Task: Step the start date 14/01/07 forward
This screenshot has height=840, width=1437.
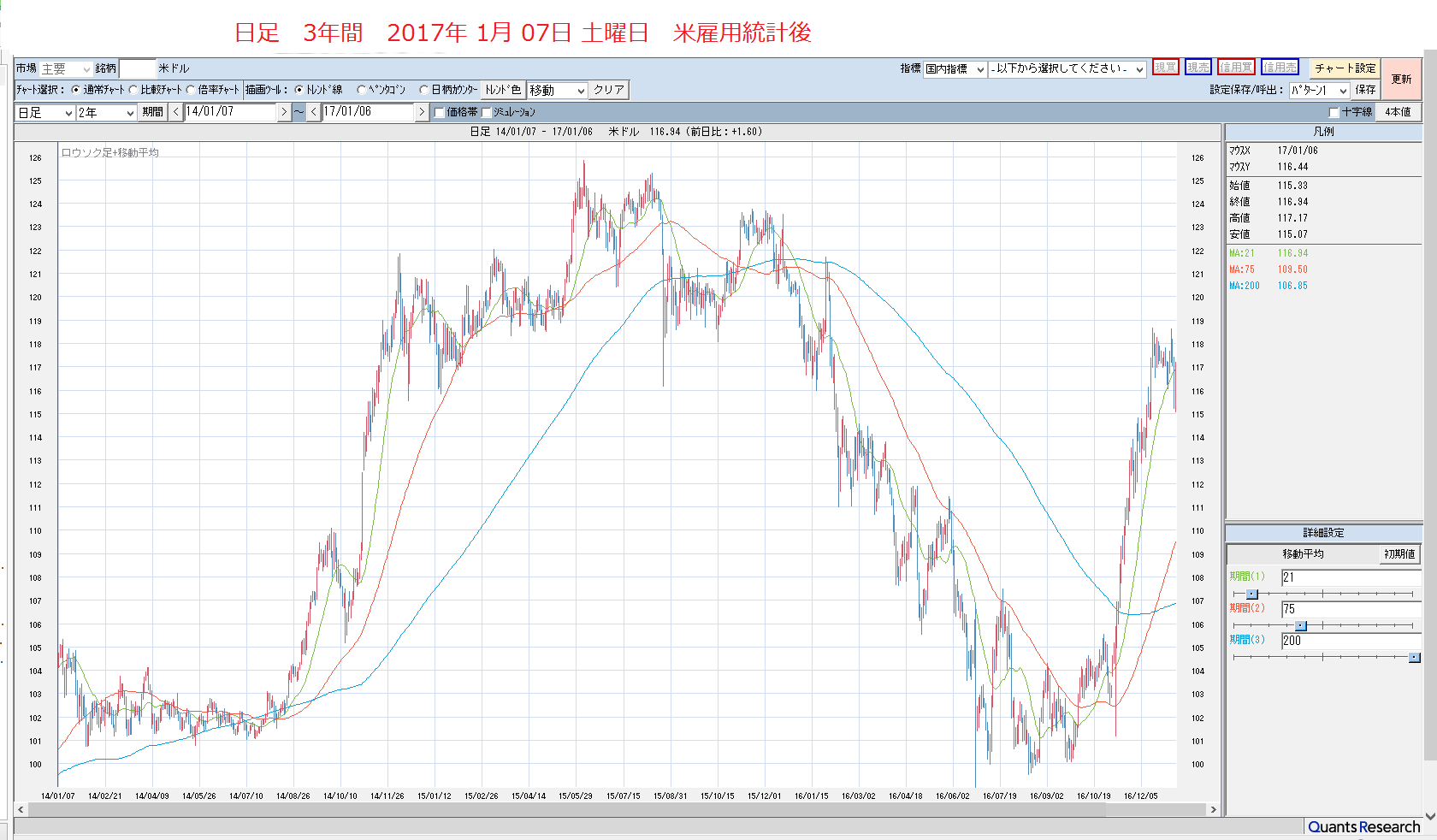Action: (284, 112)
